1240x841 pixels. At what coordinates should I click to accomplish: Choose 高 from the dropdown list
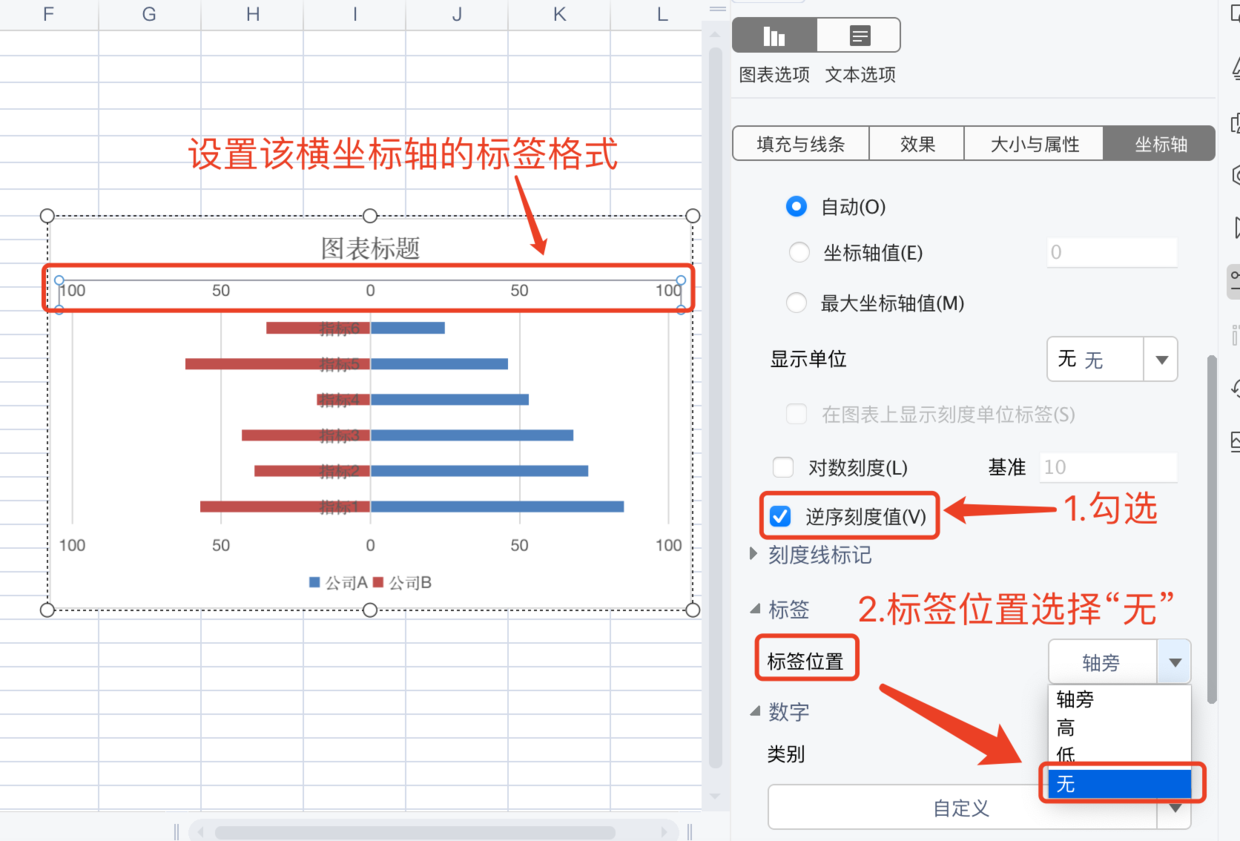tap(1119, 728)
